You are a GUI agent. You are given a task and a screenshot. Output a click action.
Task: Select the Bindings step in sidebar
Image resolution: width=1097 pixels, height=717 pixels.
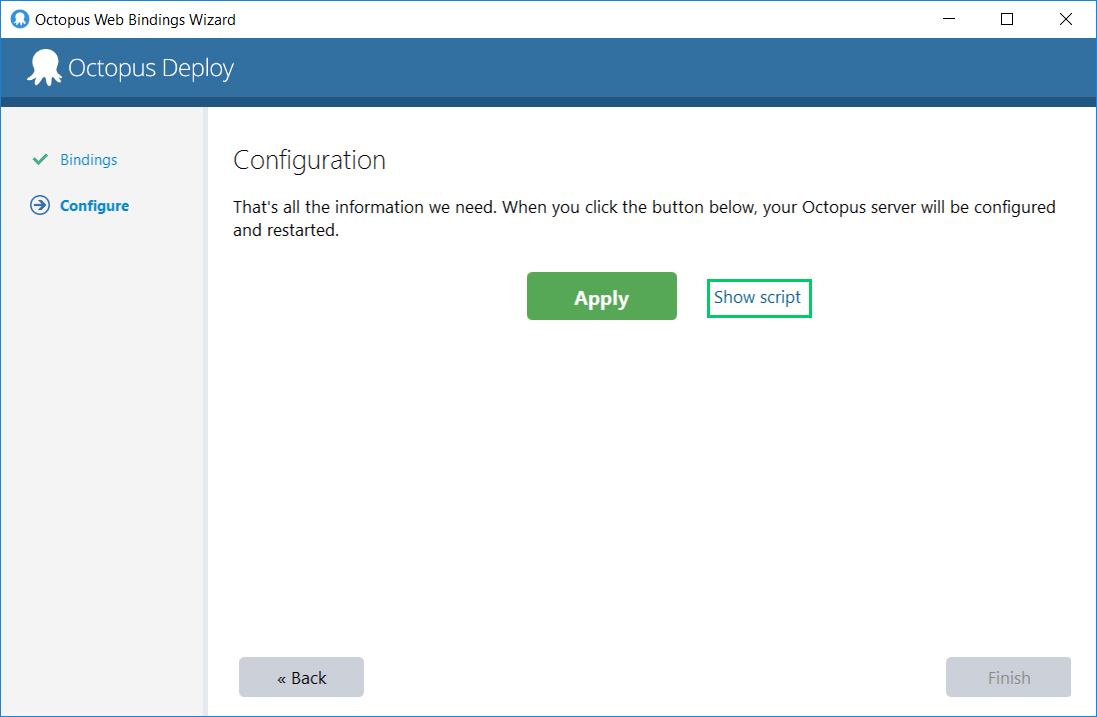click(89, 159)
